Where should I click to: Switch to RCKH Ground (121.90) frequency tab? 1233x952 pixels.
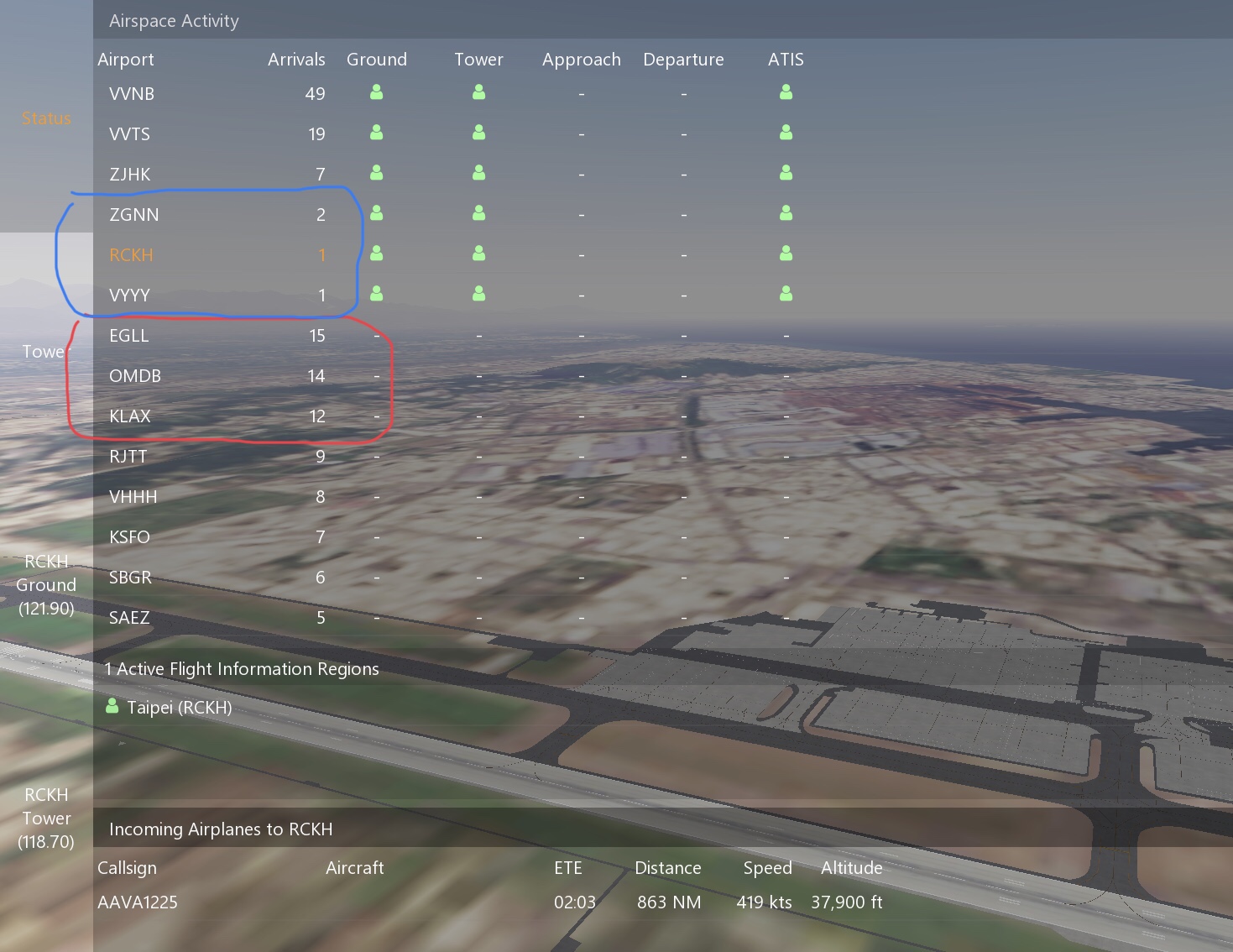46,584
